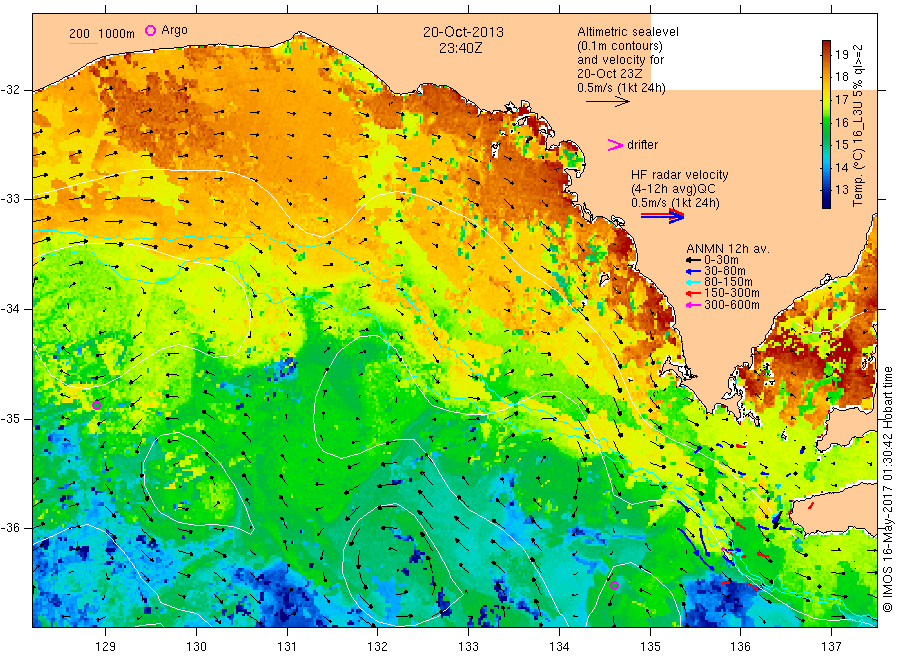900x660 pixels.
Task: Click the '30-80m' depth range label
Action: (725, 271)
